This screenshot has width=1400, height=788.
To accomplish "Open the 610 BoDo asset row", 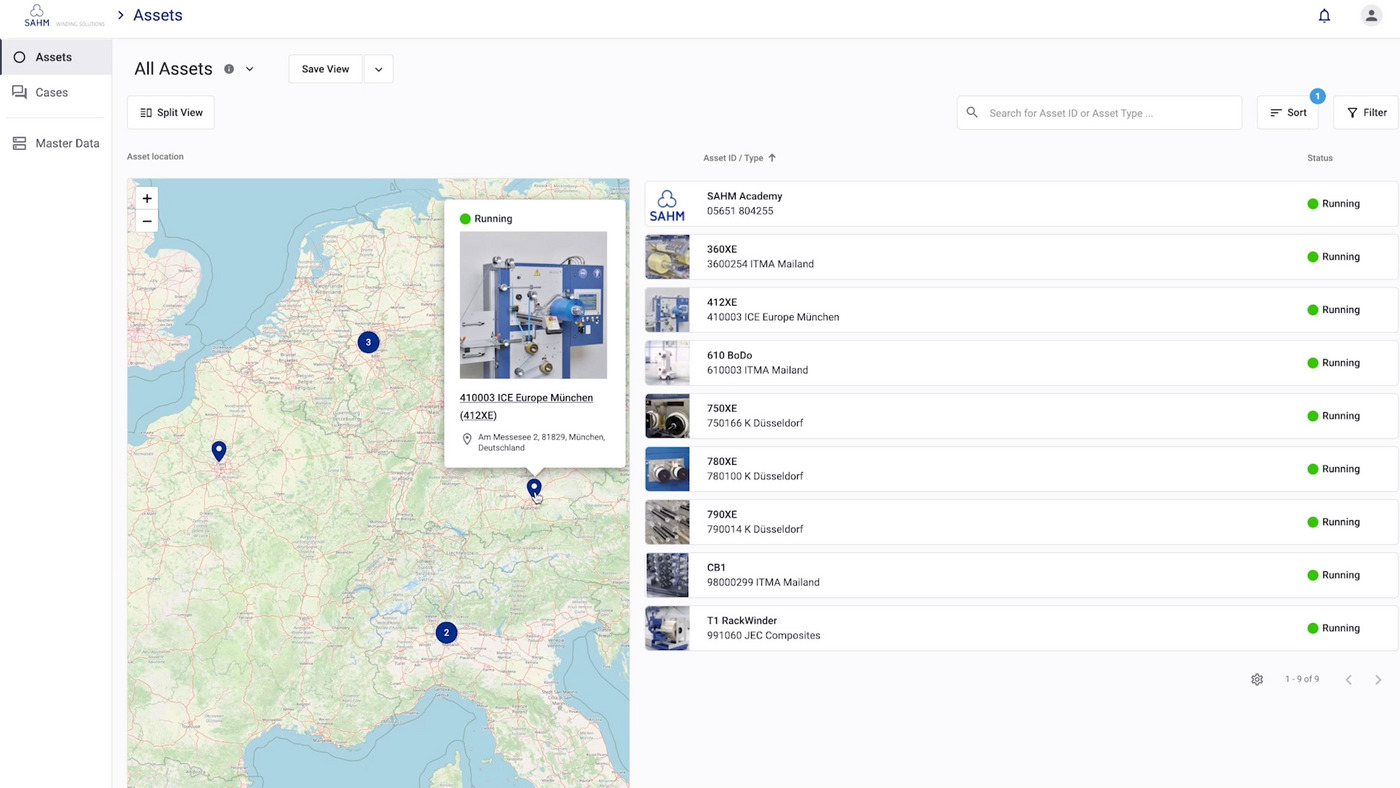I will 1021,363.
